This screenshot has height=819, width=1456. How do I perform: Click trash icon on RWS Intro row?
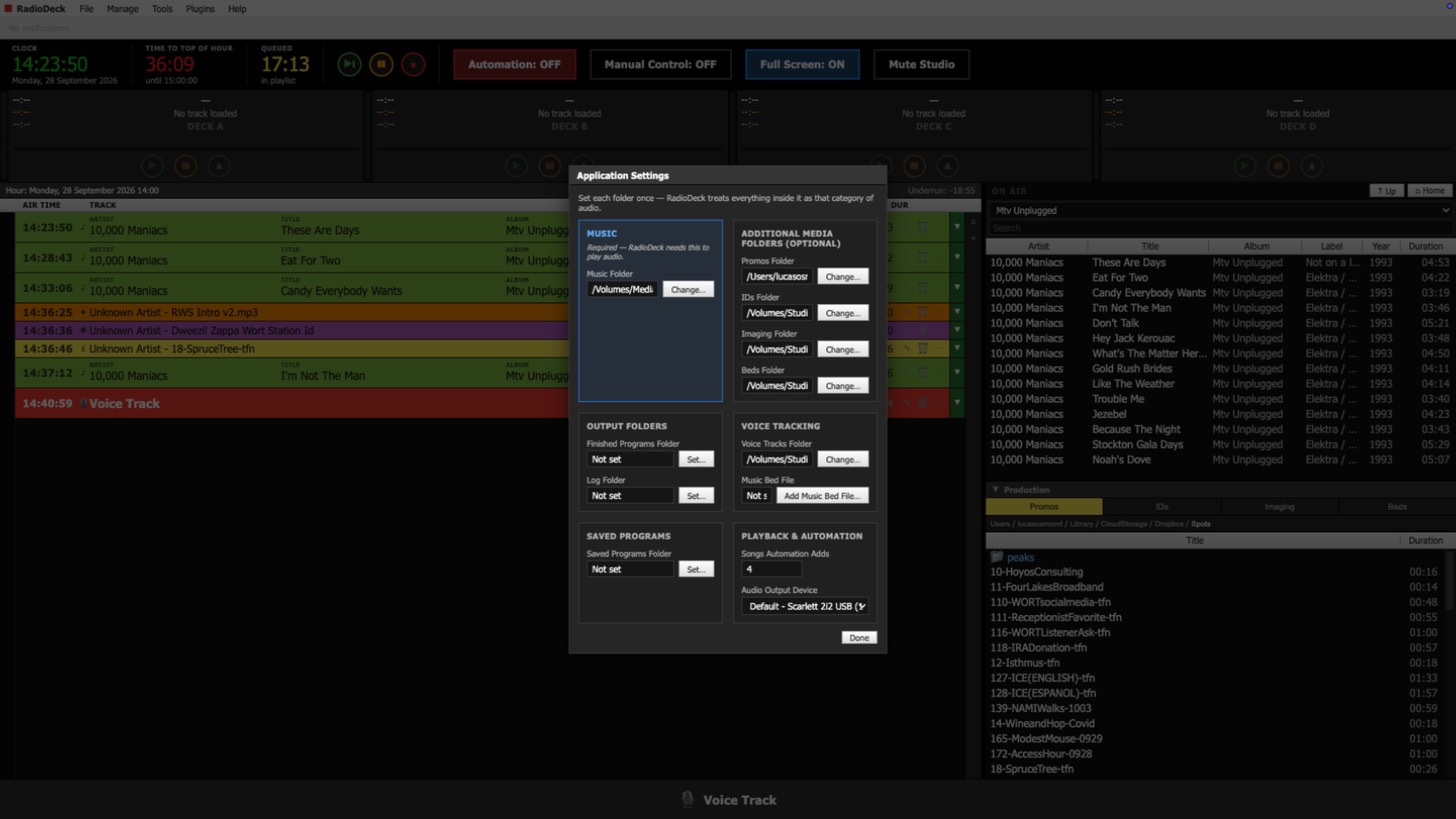[x=923, y=312]
